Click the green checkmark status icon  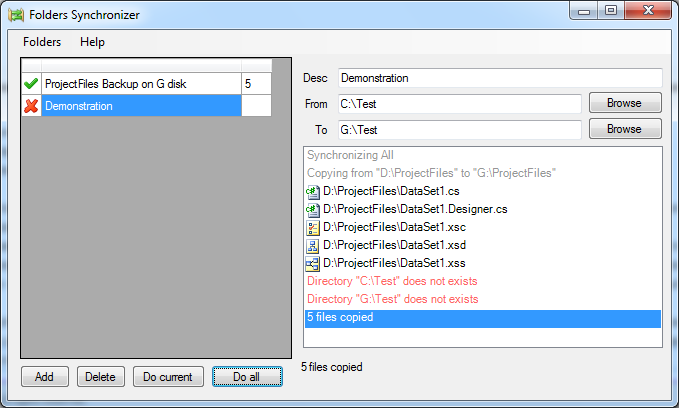pyautogui.click(x=31, y=85)
